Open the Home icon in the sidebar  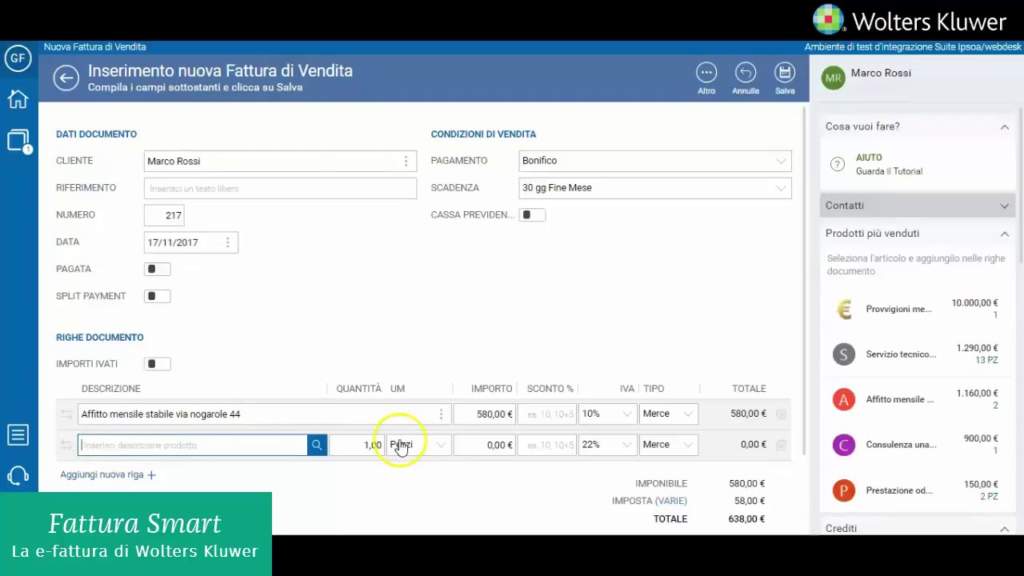(18, 99)
